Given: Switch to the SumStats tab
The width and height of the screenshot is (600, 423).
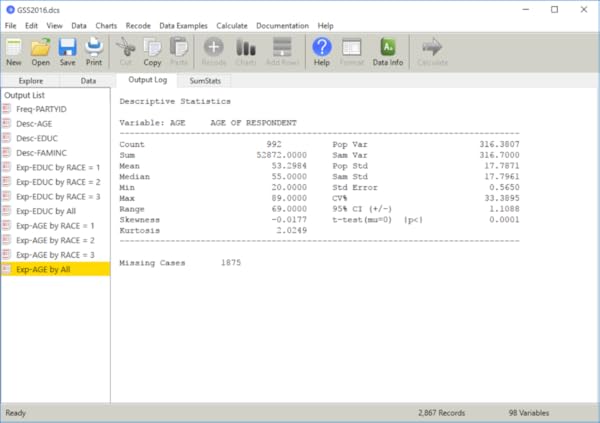Looking at the screenshot, I should point(205,81).
